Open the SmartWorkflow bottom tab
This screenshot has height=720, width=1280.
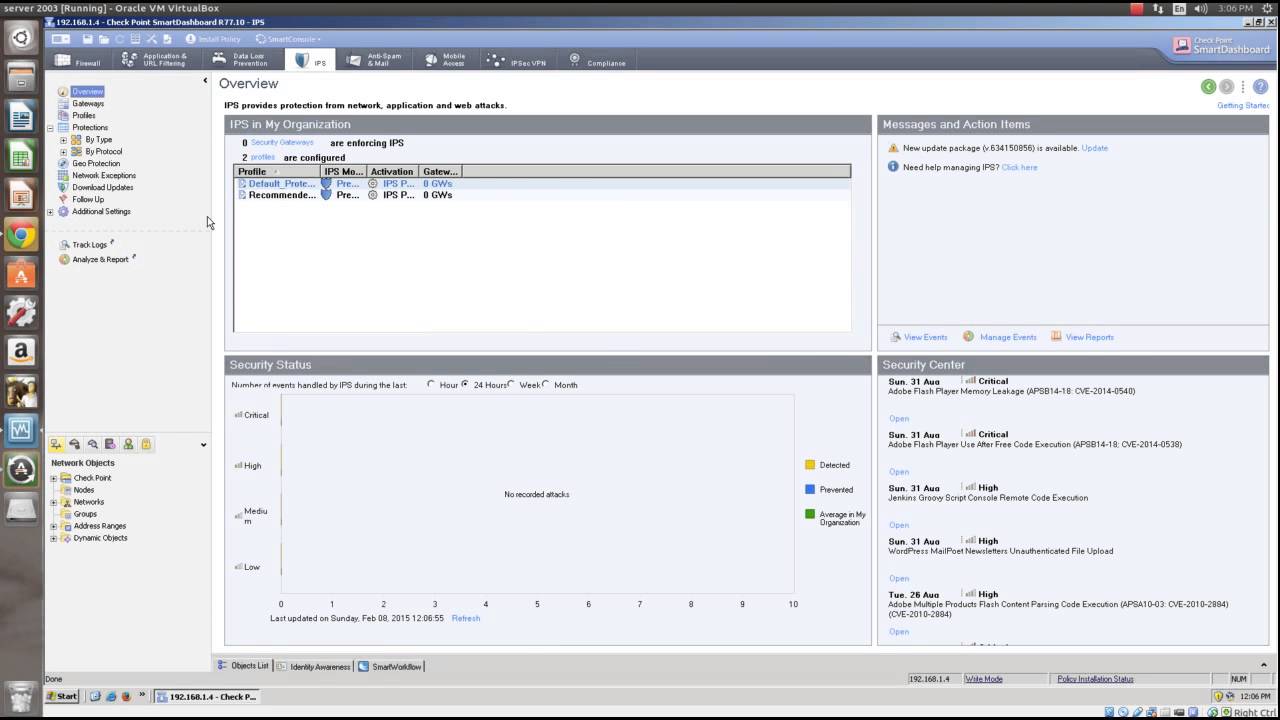point(390,666)
